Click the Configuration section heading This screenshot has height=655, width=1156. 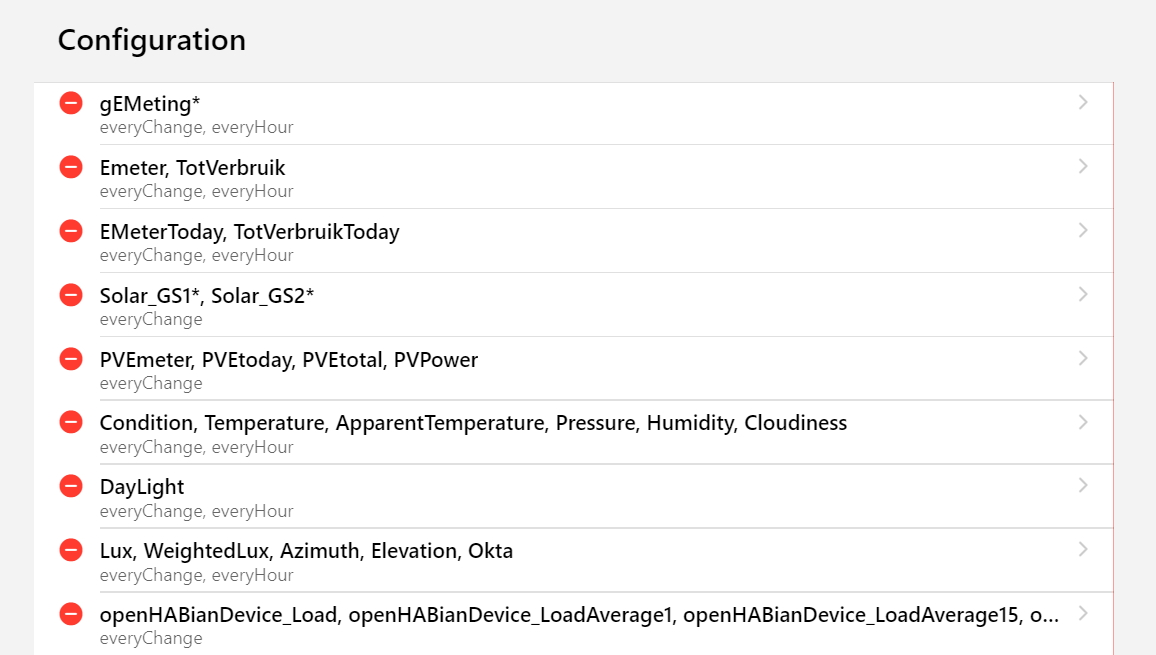[x=151, y=40]
